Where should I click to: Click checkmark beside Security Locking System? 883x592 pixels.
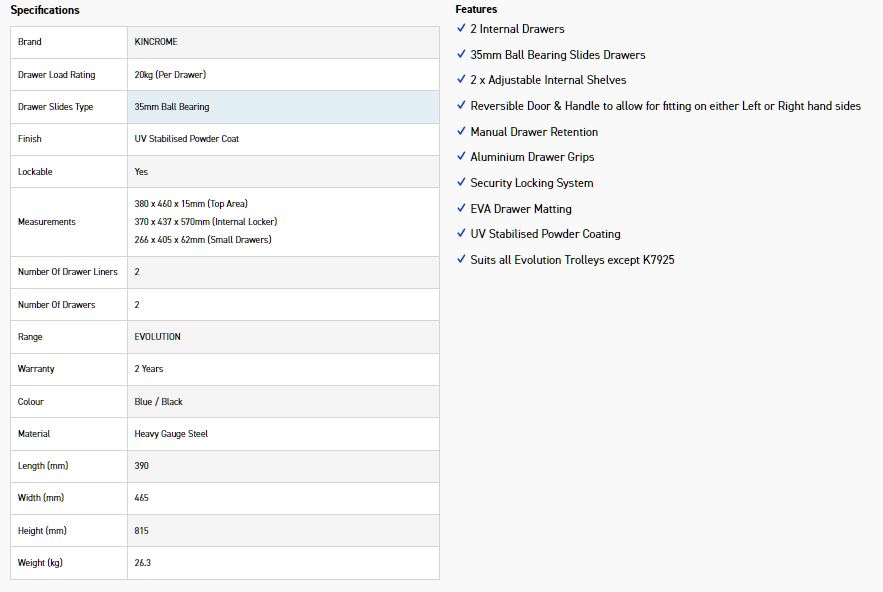461,182
